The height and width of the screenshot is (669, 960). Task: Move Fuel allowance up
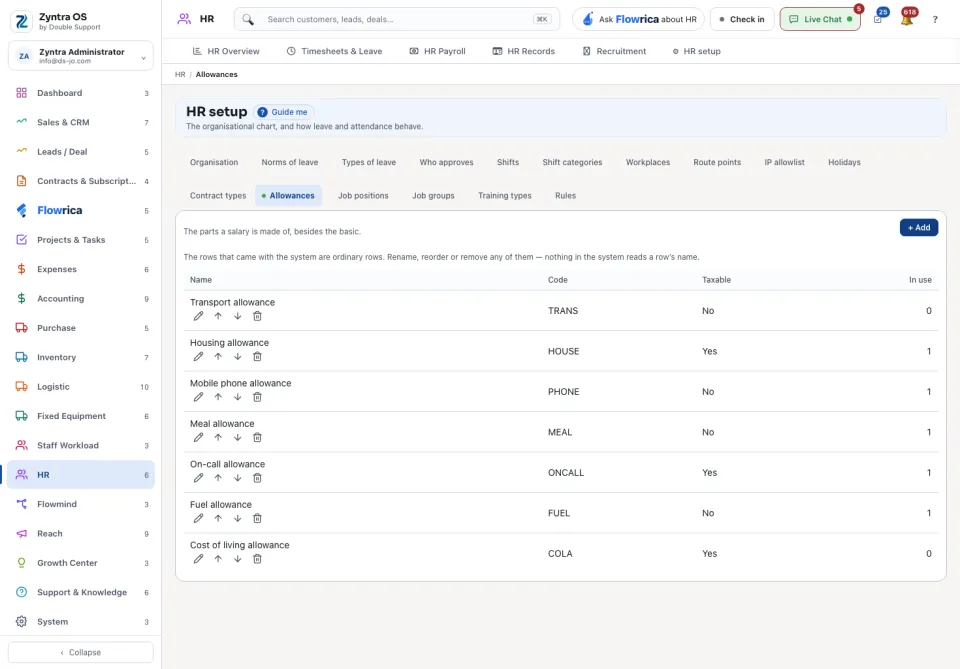pyautogui.click(x=218, y=518)
